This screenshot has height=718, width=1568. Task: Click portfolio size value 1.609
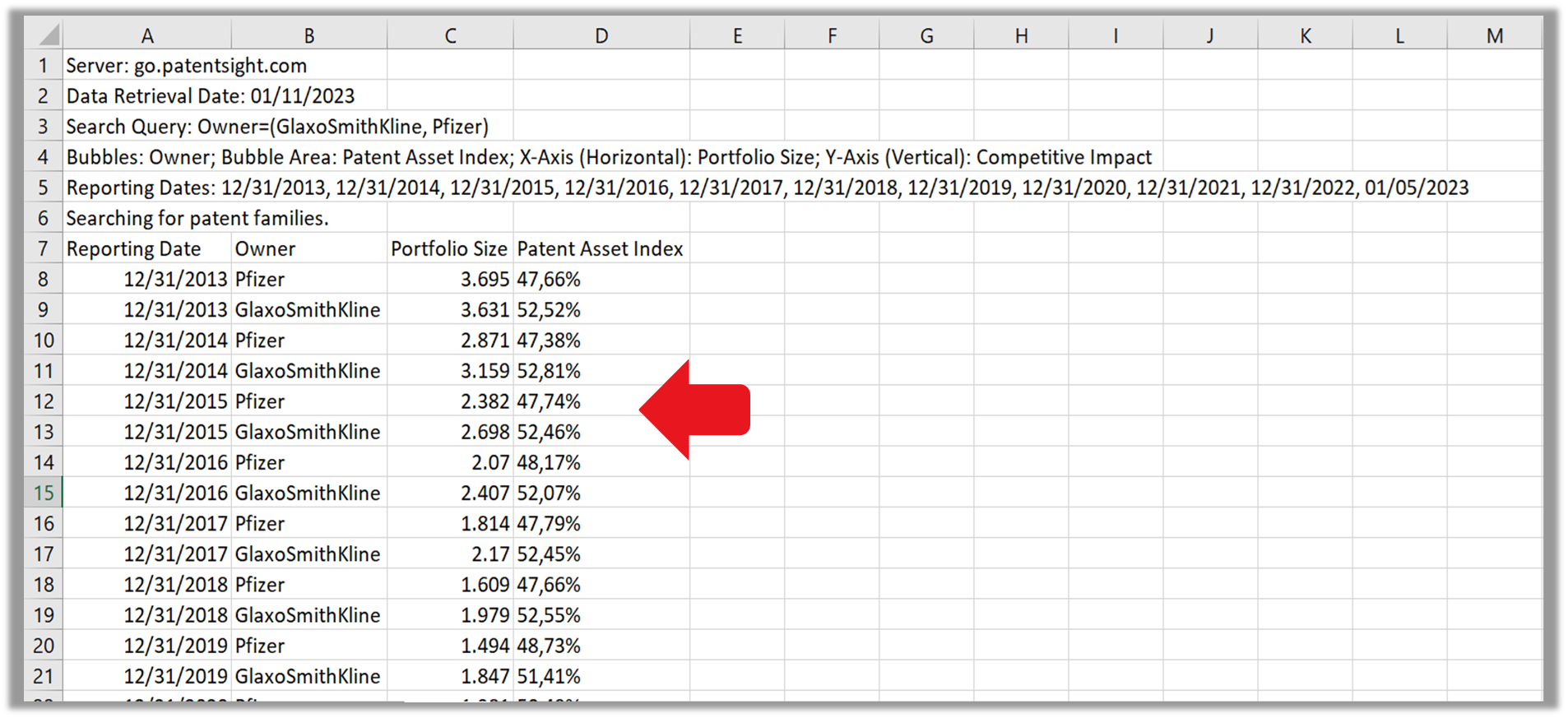[450, 584]
